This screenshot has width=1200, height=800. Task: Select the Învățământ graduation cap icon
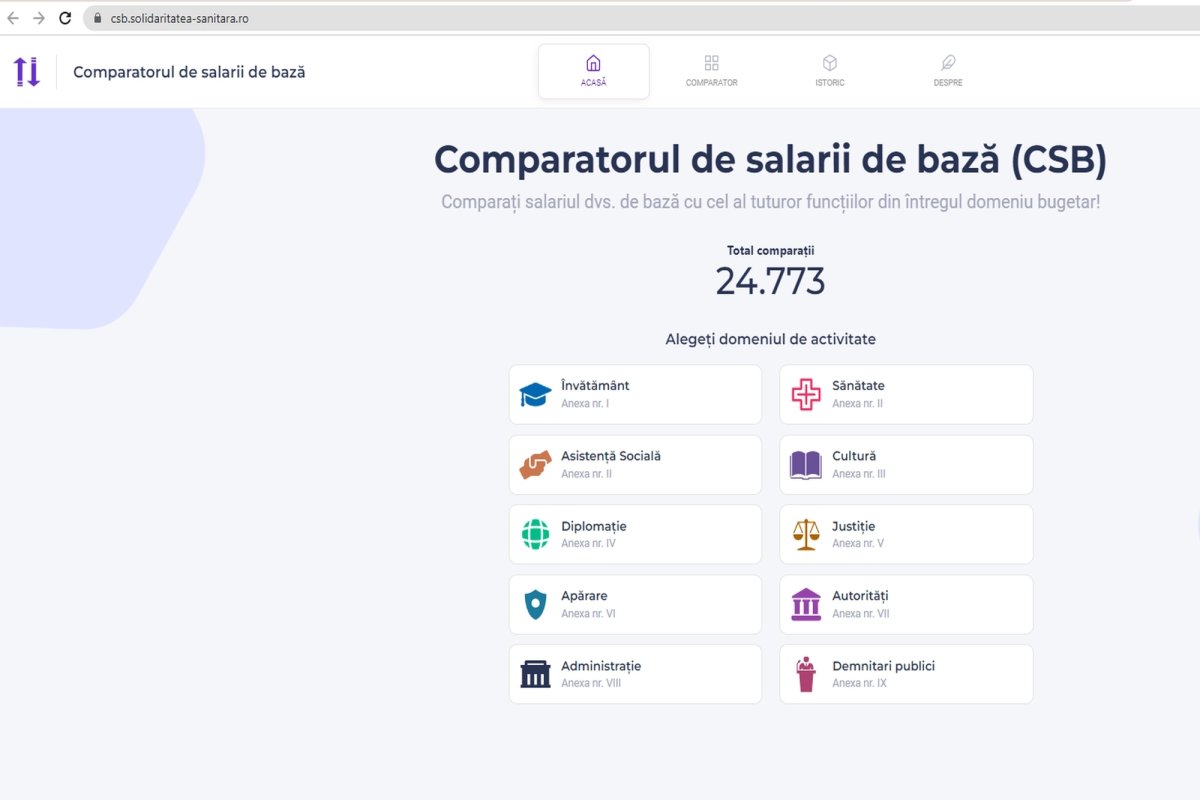click(535, 394)
